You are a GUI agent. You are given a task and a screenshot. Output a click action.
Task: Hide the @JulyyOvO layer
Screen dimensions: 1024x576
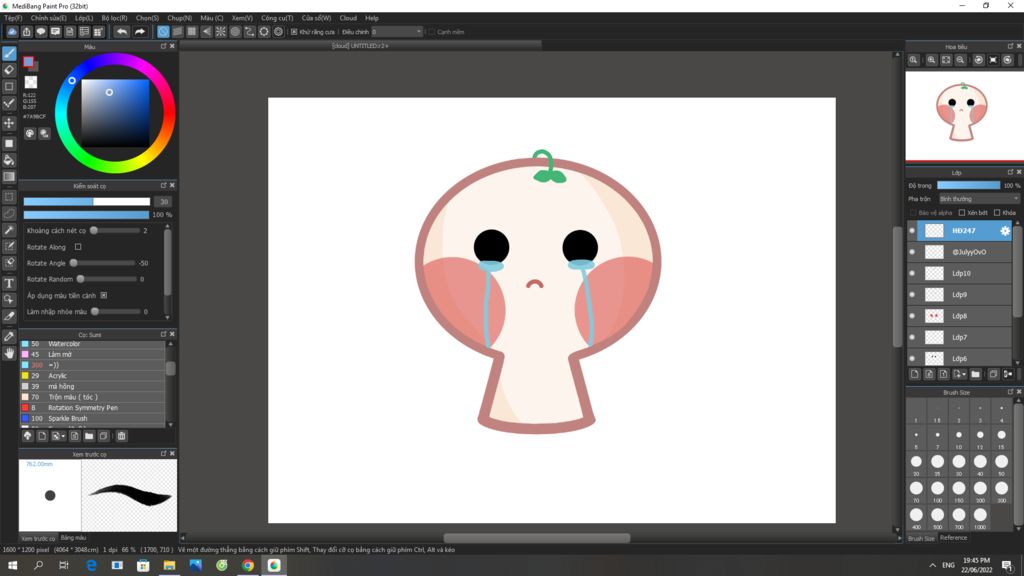912,252
